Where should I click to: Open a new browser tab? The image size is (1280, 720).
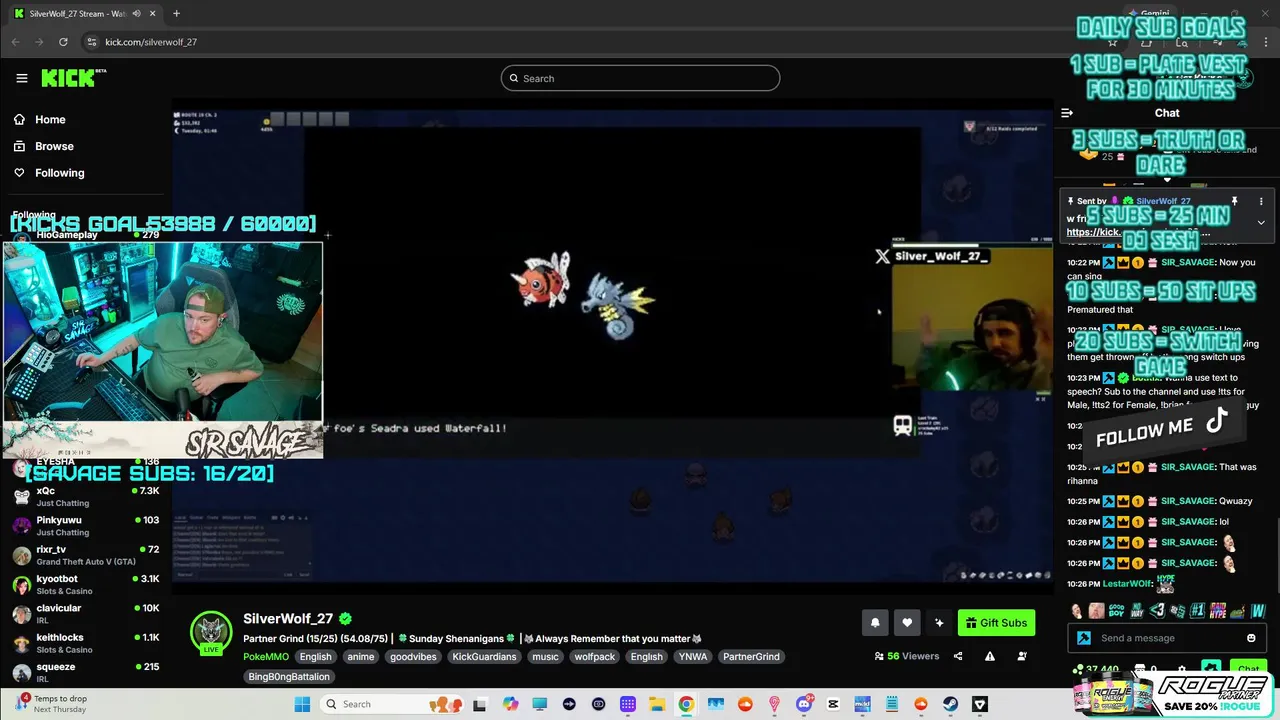pyautogui.click(x=176, y=14)
